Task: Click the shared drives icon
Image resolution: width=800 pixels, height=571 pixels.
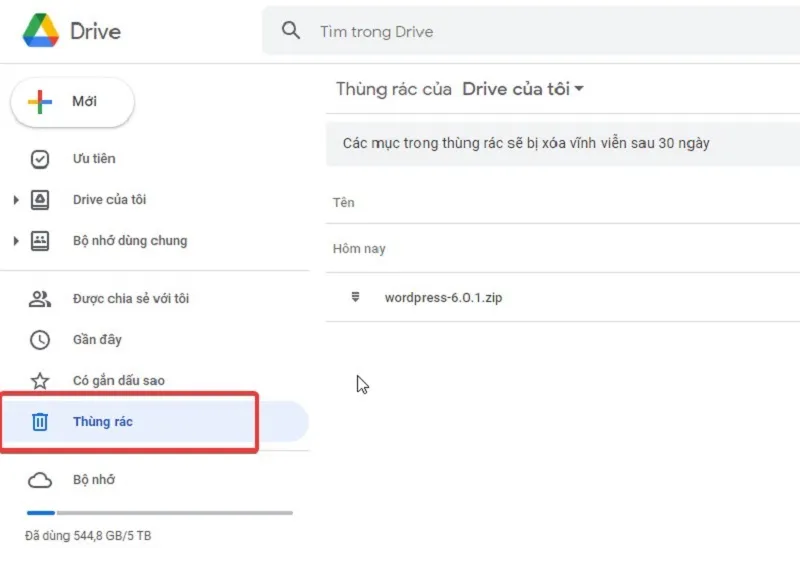Action: coord(40,241)
